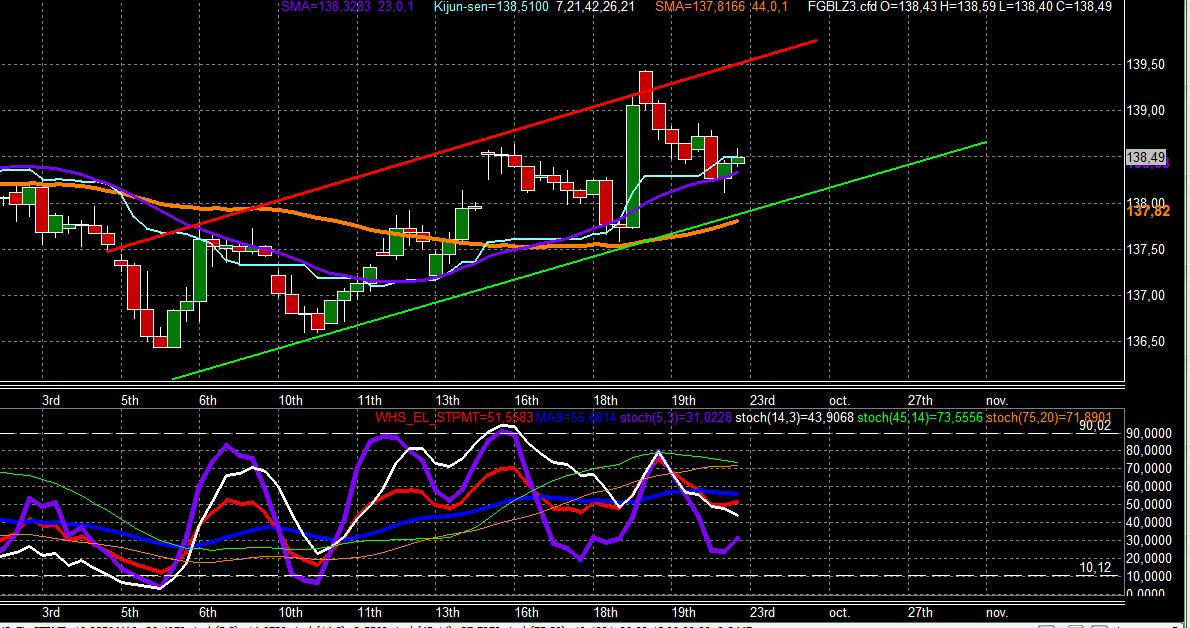Click the tall green candle on the 18th
Screen dimensions: 1190x628
coord(633,166)
